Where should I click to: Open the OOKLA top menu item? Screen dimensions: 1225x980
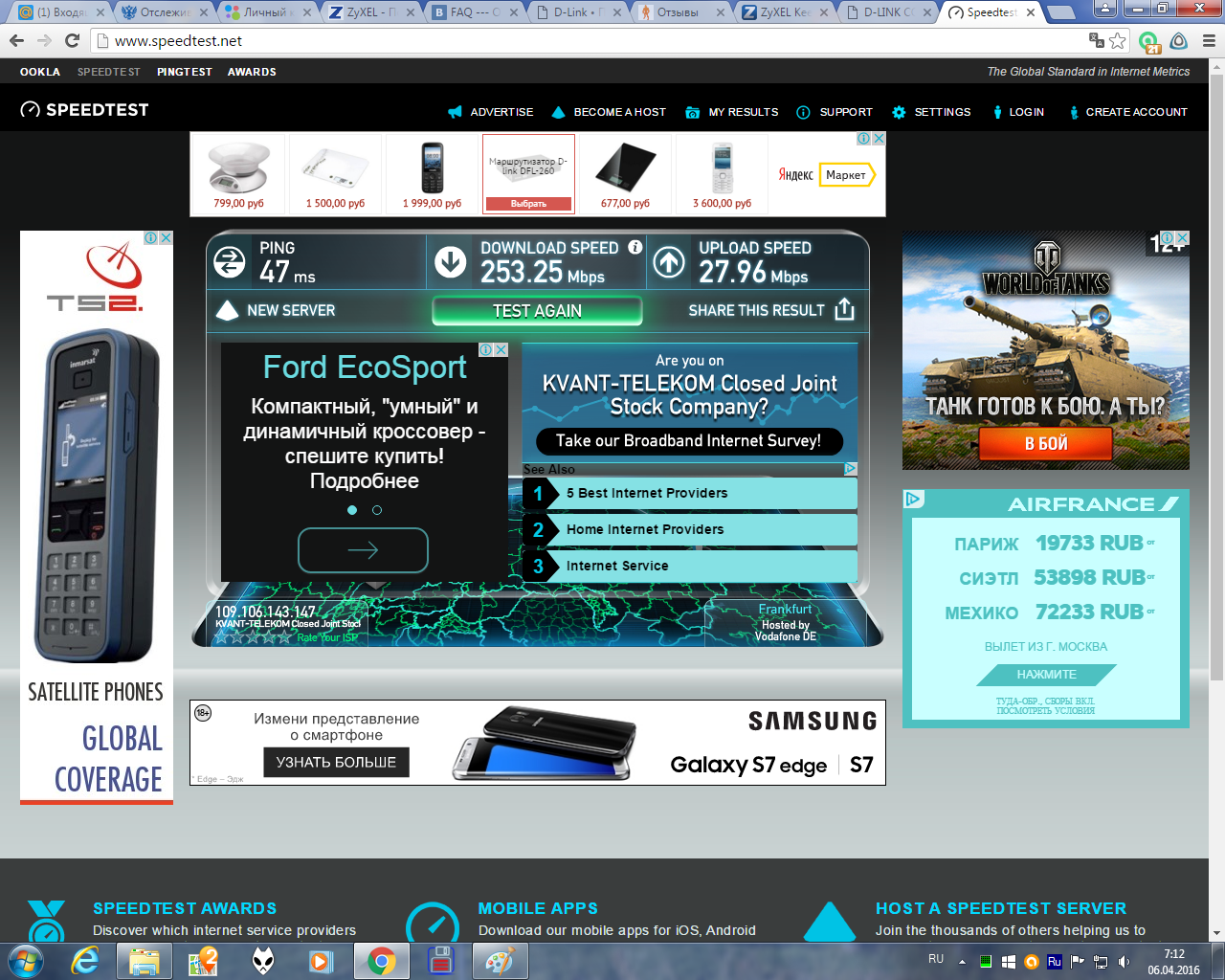pos(40,72)
